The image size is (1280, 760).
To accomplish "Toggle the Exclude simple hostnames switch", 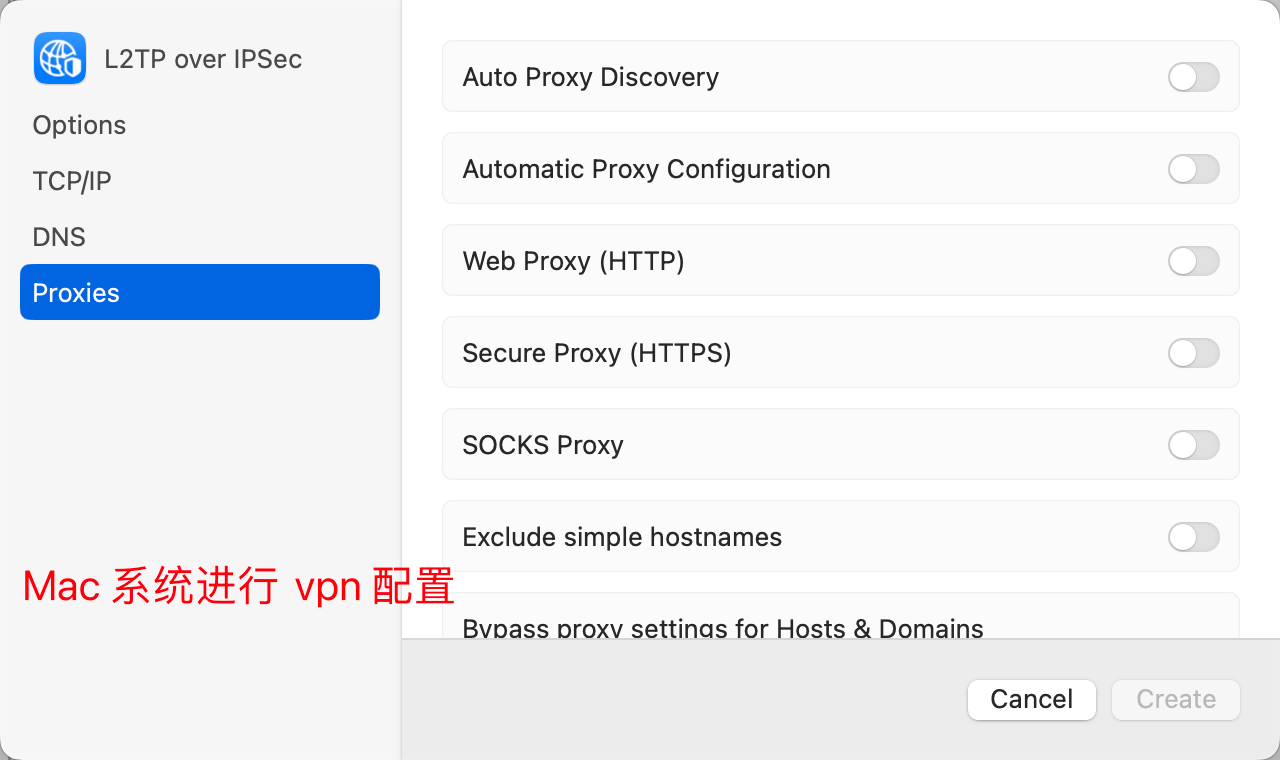I will click(x=1193, y=537).
